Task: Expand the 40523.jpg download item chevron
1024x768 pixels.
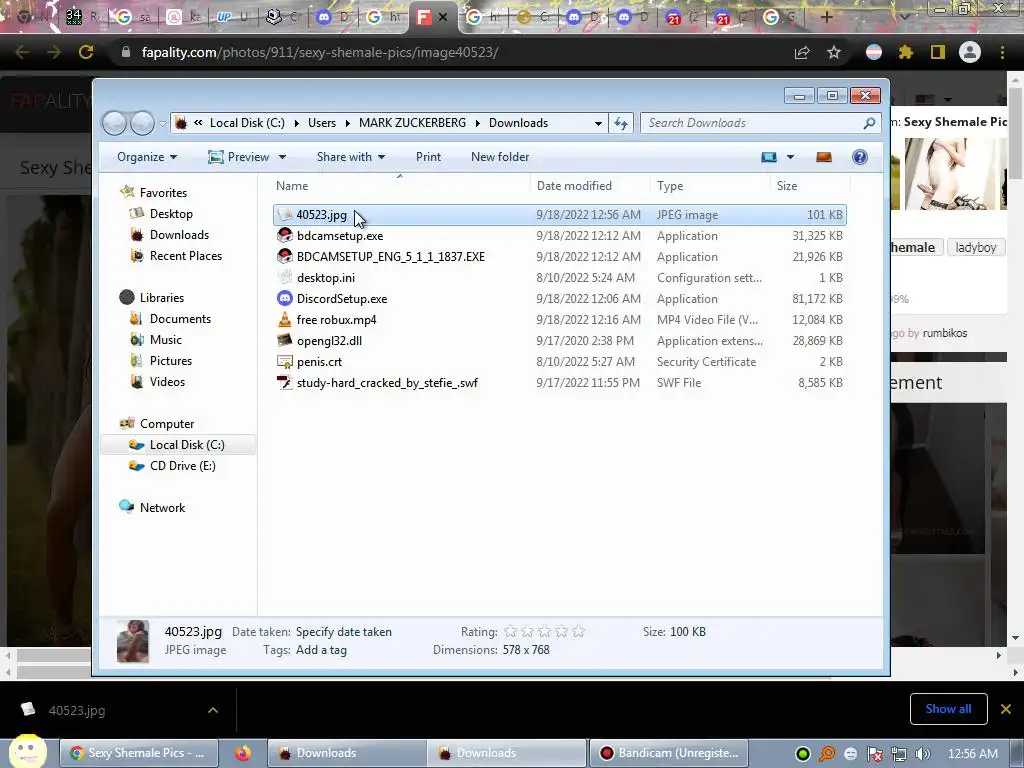Action: (213, 710)
